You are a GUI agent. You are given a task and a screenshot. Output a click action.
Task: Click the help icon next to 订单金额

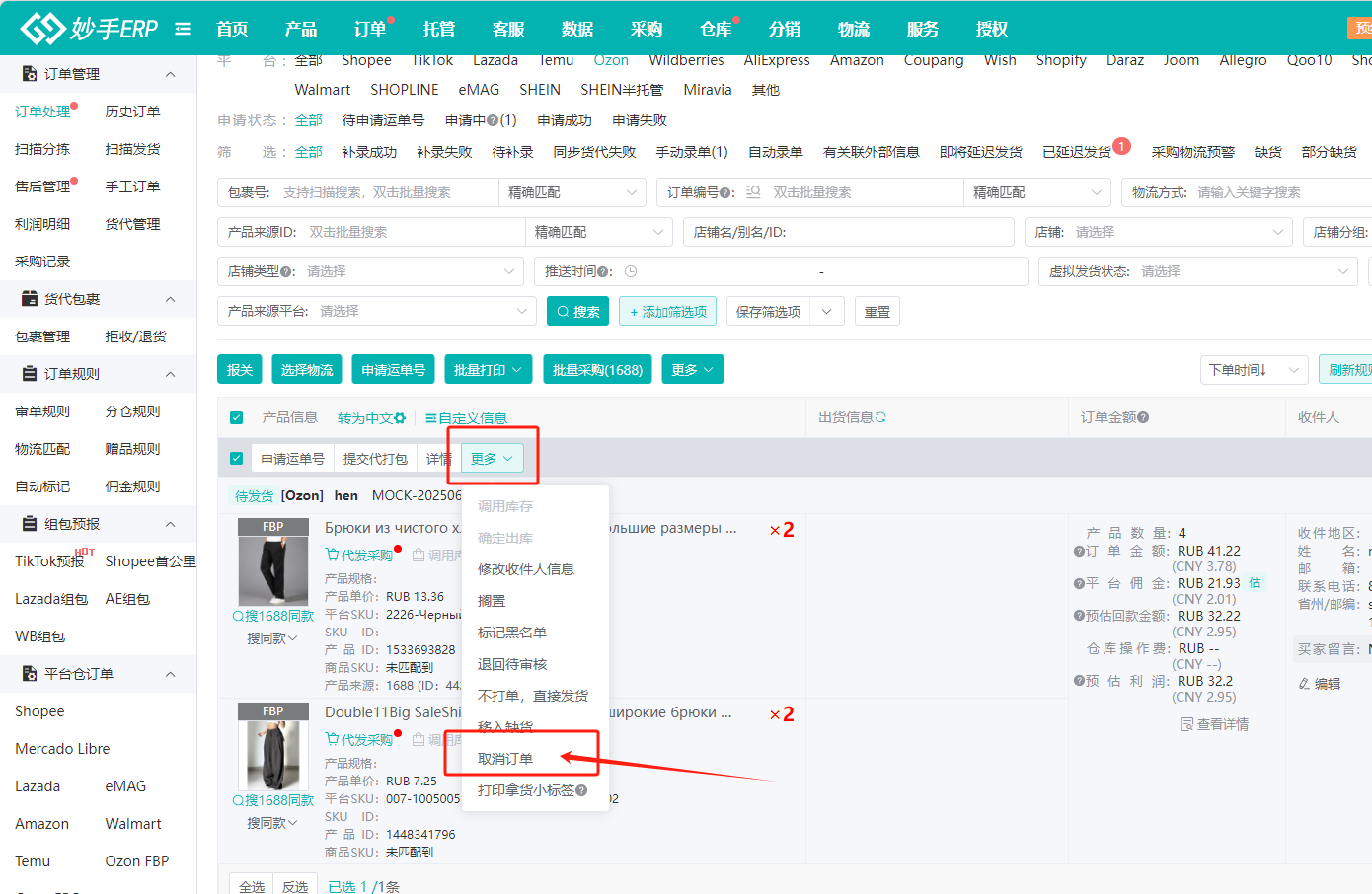point(1141,416)
